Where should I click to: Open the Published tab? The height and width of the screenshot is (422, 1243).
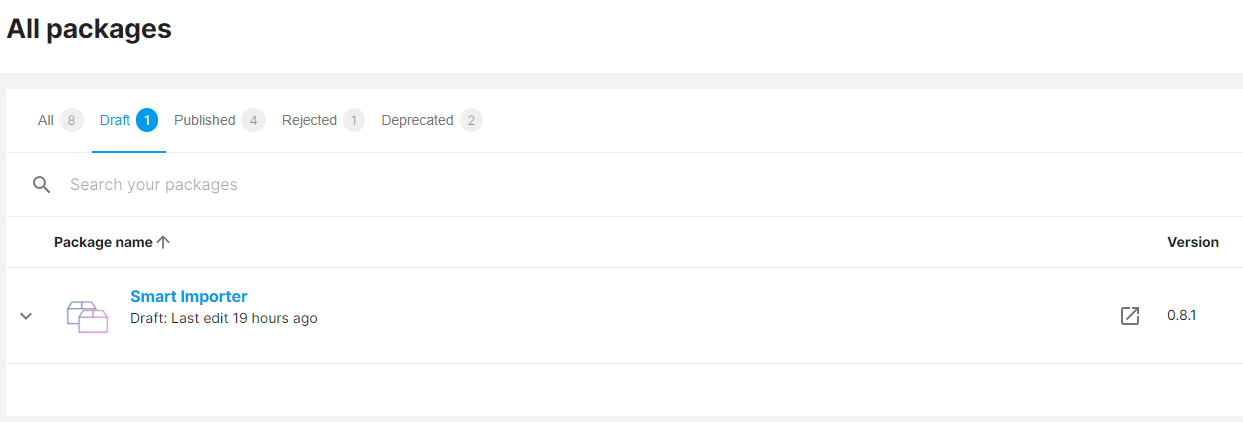coord(220,120)
